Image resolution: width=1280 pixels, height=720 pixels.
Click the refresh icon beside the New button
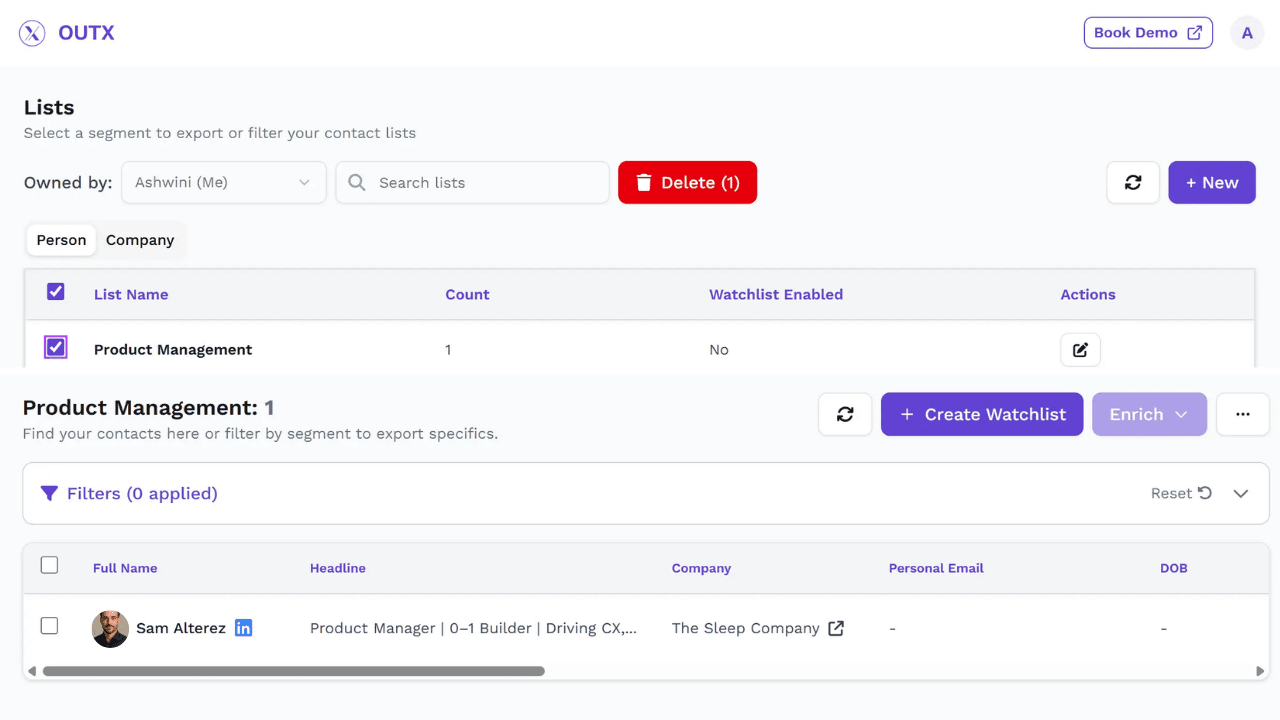tap(1133, 183)
